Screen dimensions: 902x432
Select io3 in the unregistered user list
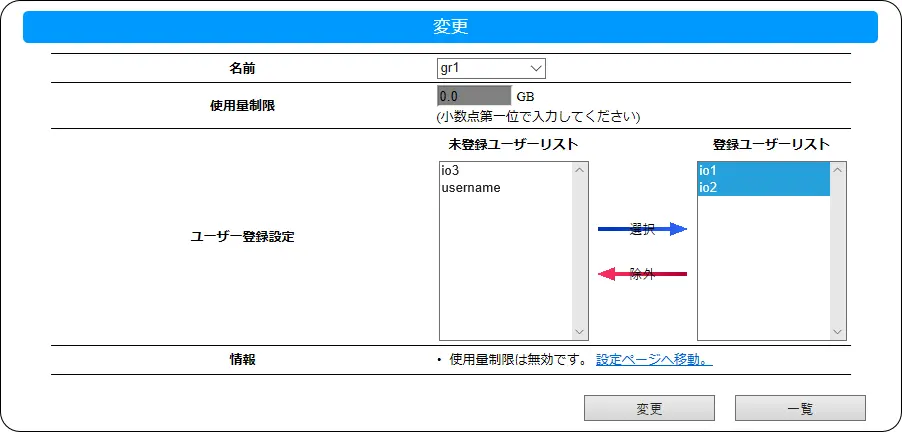[450, 171]
